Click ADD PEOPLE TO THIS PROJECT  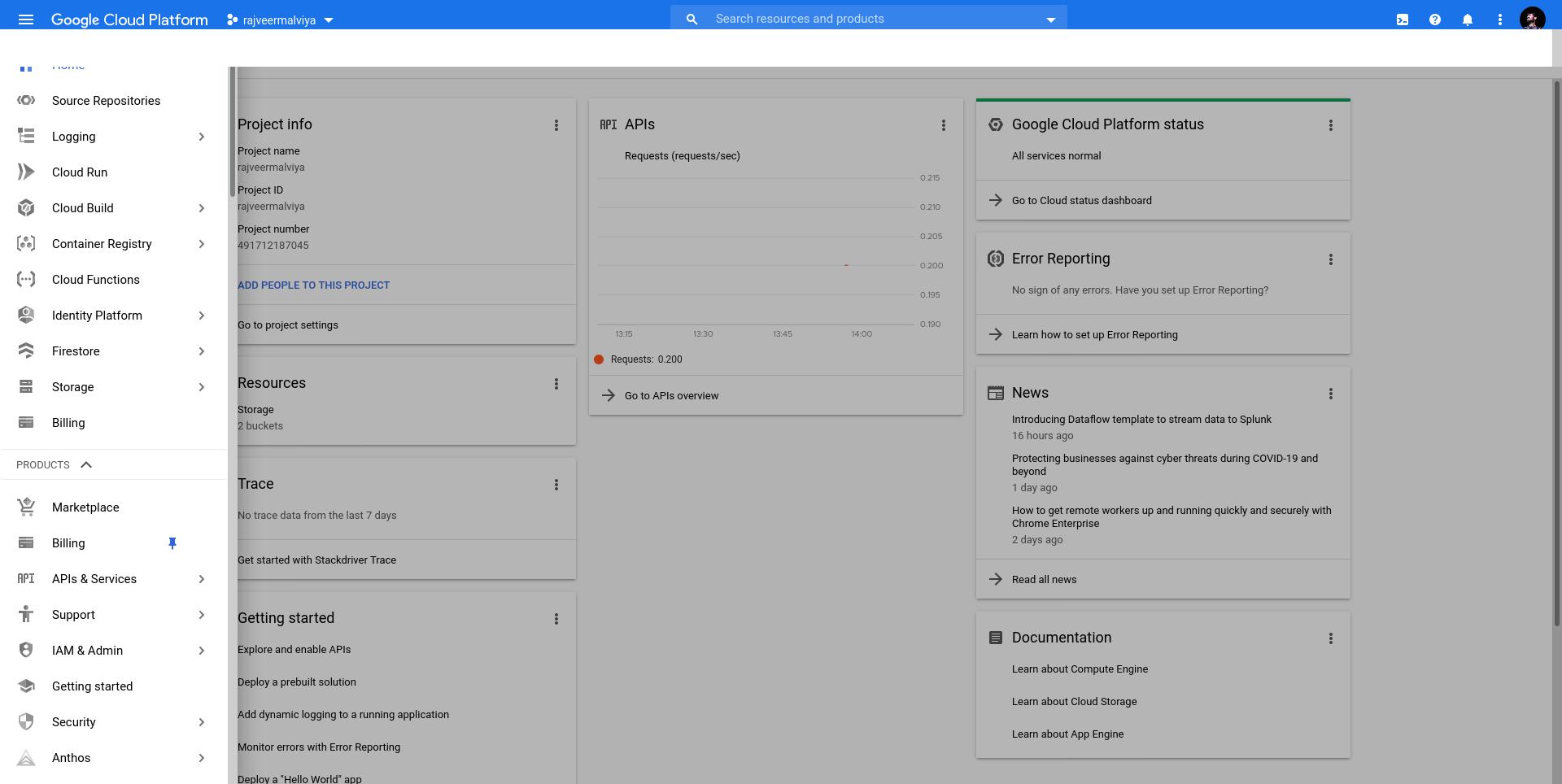tap(313, 285)
